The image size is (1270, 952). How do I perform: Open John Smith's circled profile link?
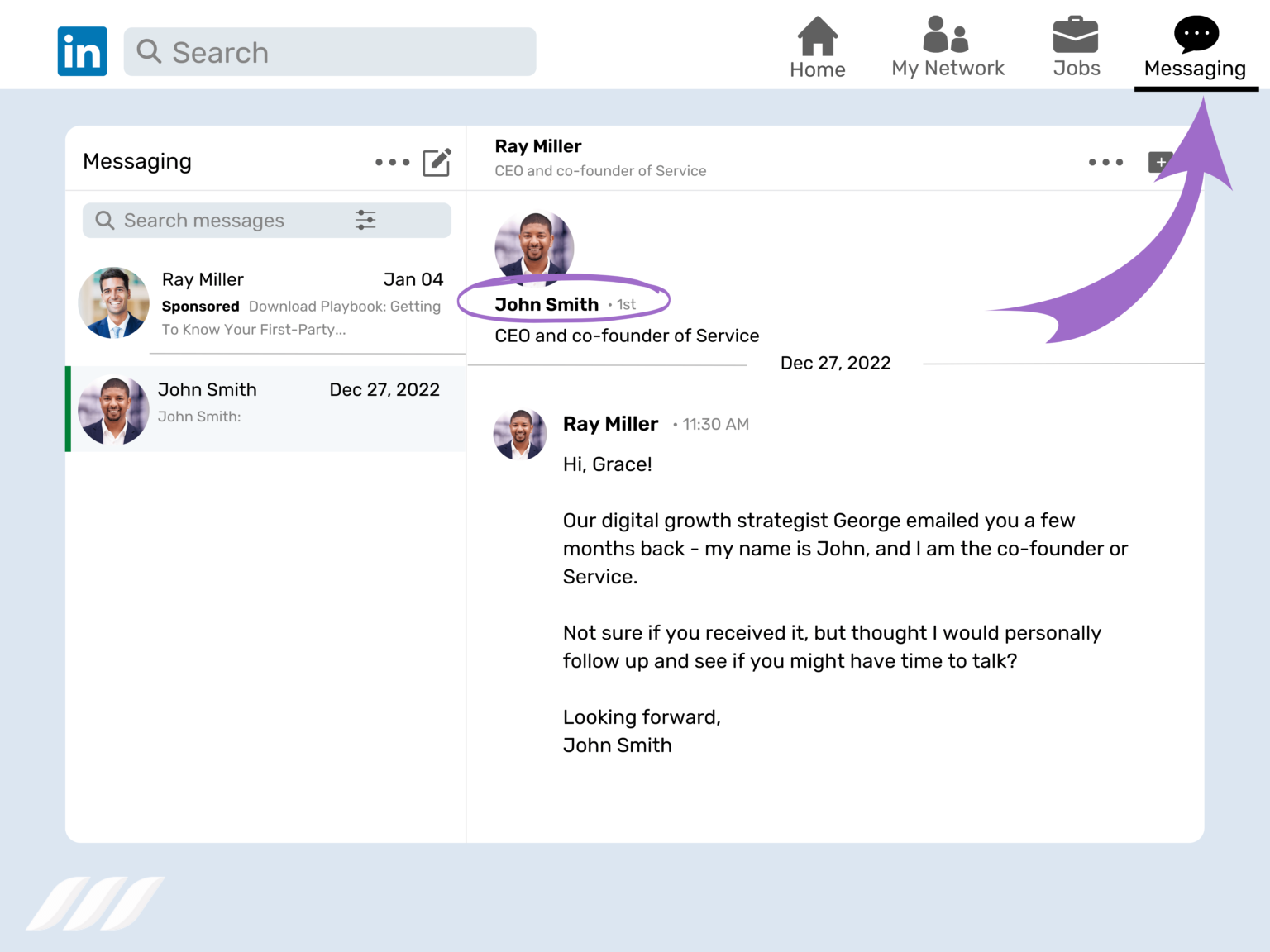click(x=547, y=304)
